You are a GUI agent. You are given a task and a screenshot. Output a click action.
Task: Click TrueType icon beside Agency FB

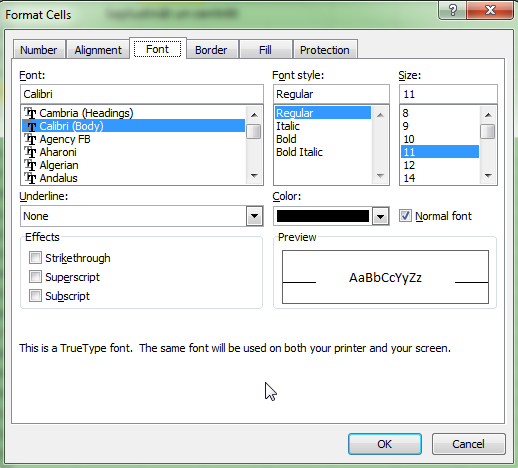coord(30,139)
